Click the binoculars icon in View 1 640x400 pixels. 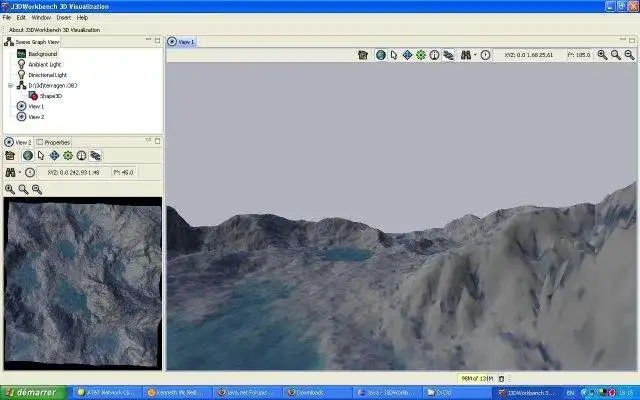pos(466,55)
